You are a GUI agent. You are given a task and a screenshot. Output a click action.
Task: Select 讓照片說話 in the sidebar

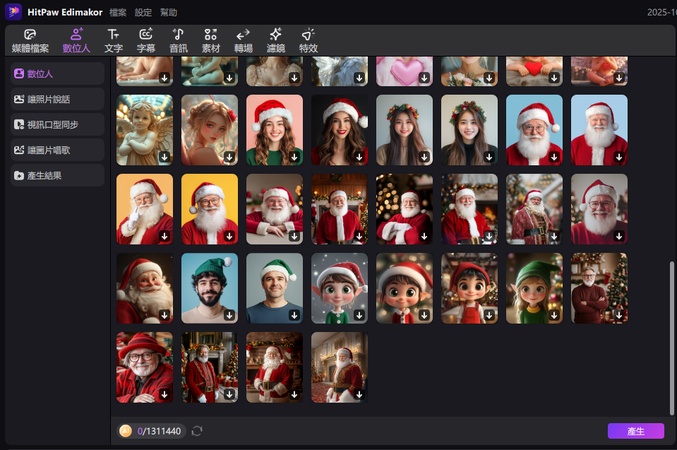(x=57, y=99)
